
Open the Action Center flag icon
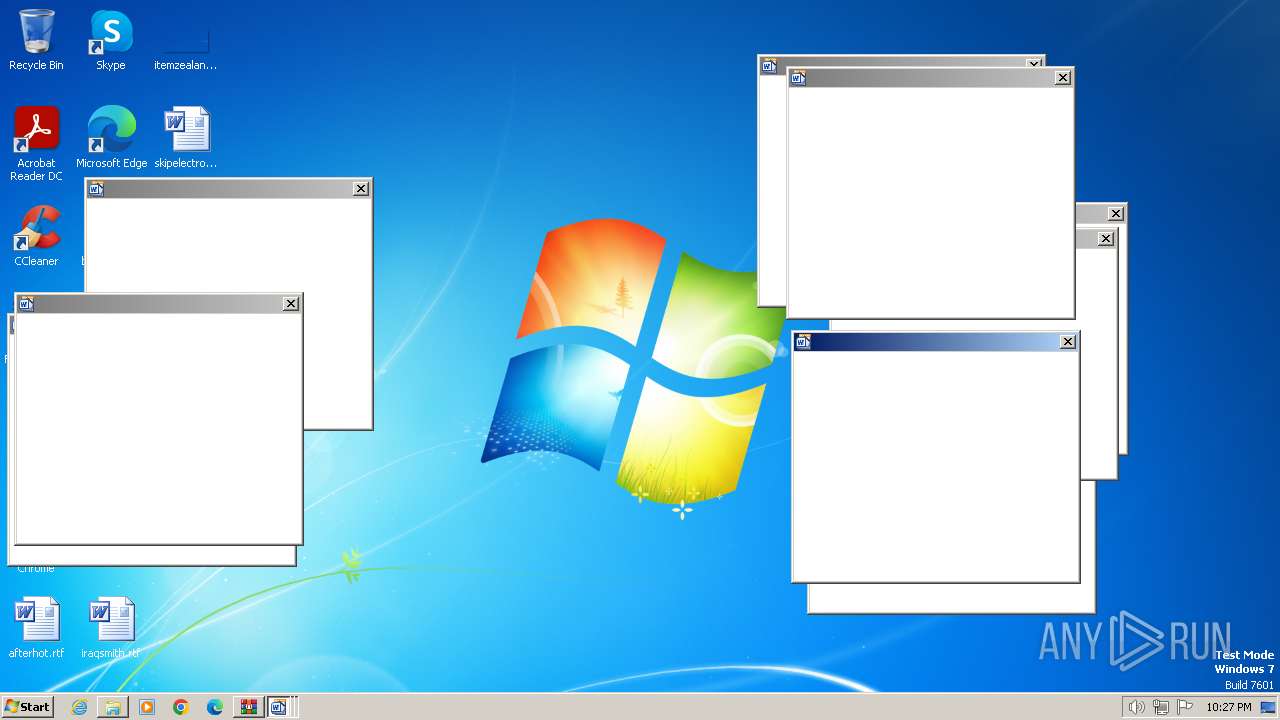[x=1185, y=707]
